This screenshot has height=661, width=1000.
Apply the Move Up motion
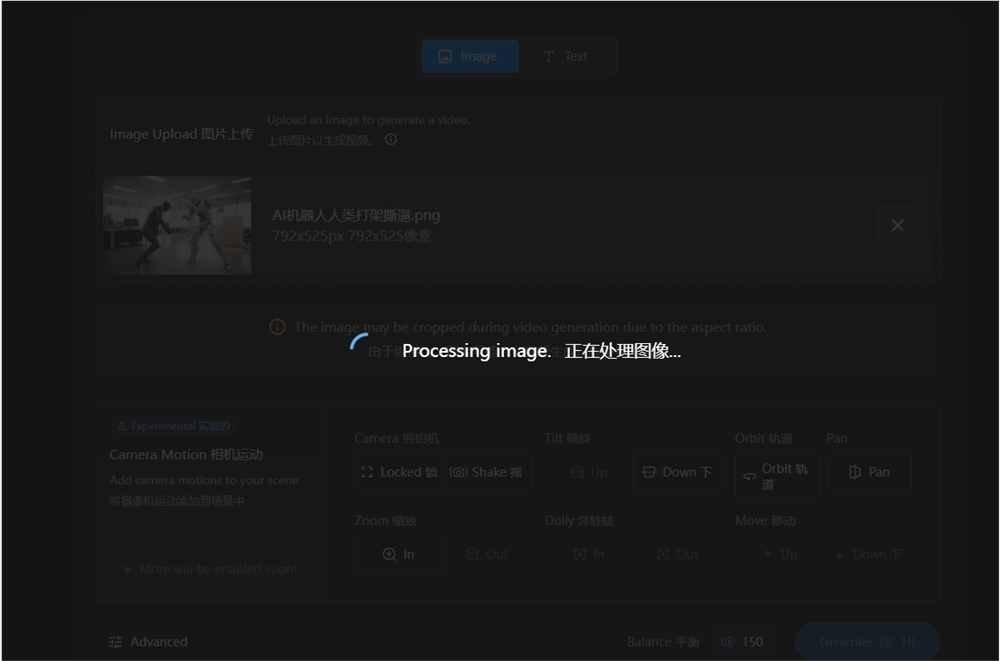point(781,553)
